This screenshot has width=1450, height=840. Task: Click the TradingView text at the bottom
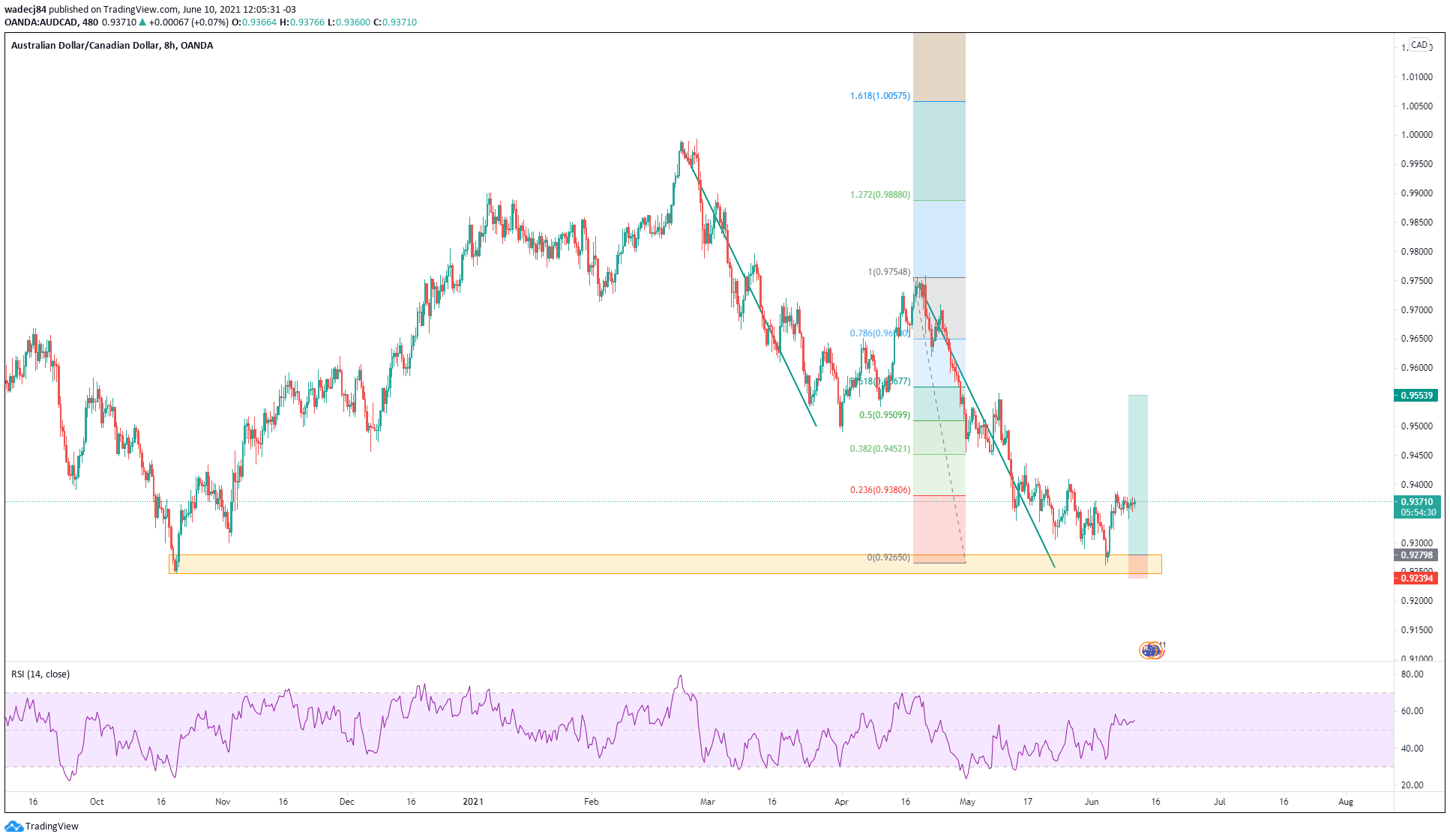click(52, 827)
